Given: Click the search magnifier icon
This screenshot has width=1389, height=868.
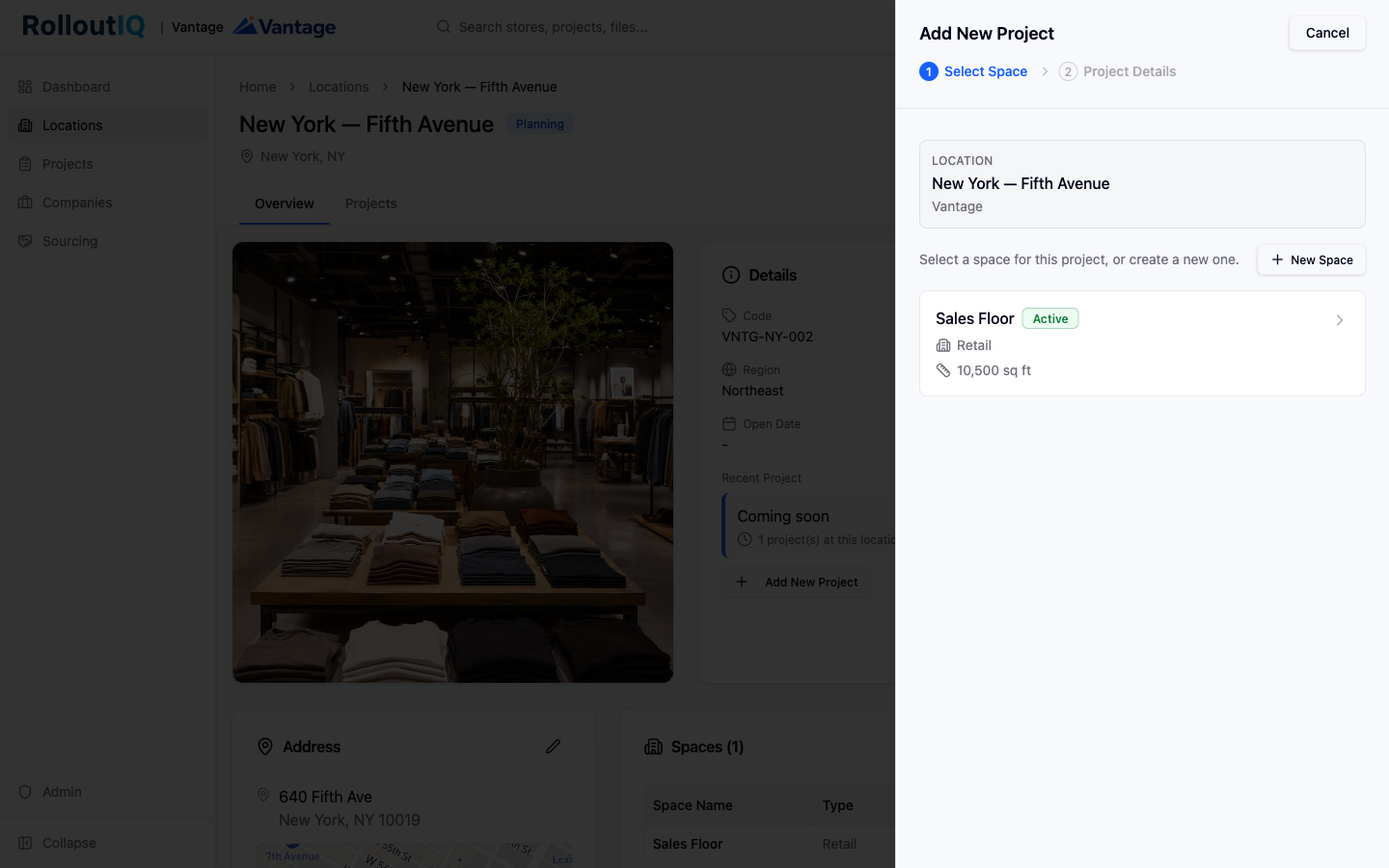Looking at the screenshot, I should click(x=444, y=27).
